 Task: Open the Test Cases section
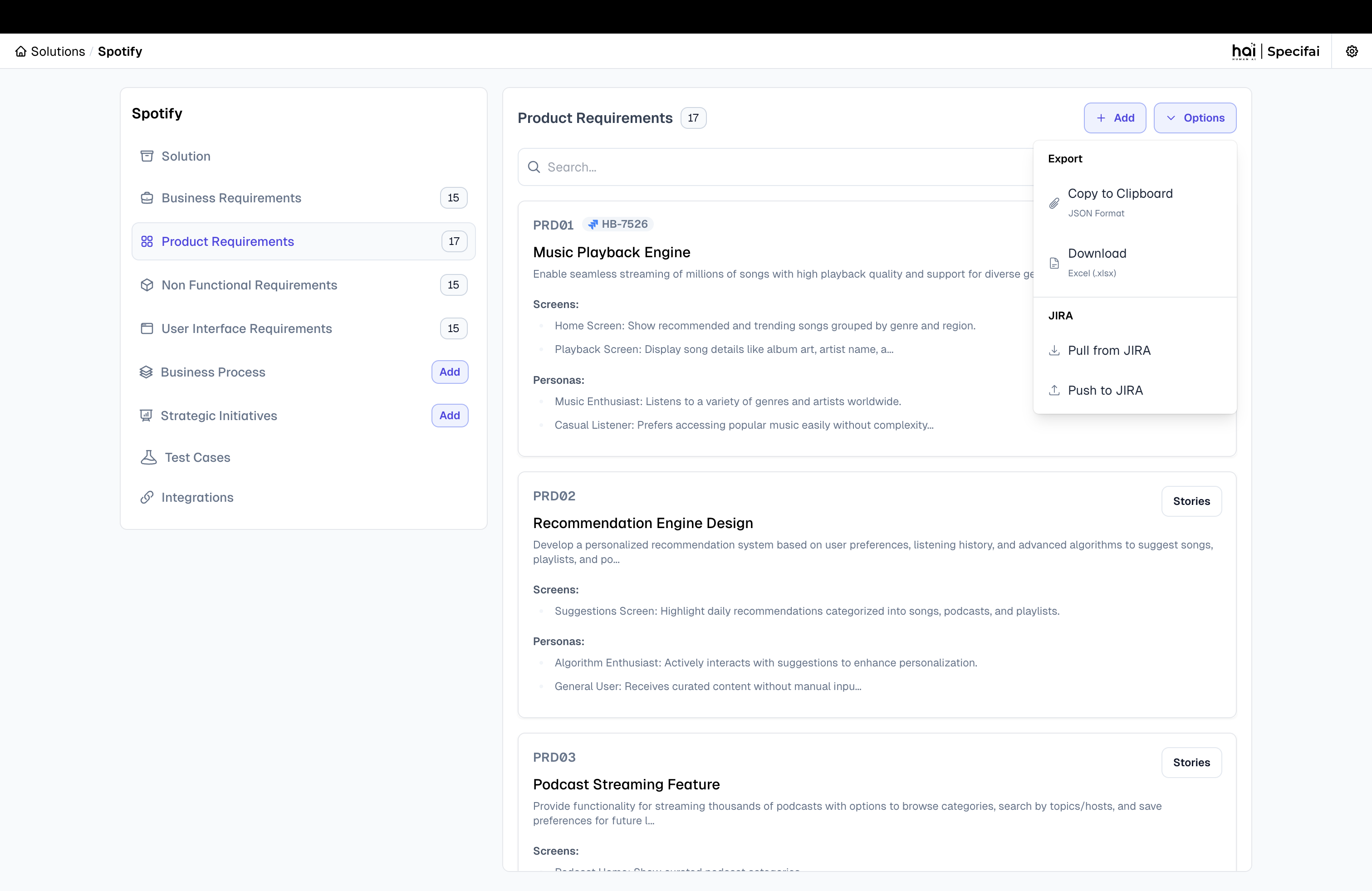click(303, 458)
